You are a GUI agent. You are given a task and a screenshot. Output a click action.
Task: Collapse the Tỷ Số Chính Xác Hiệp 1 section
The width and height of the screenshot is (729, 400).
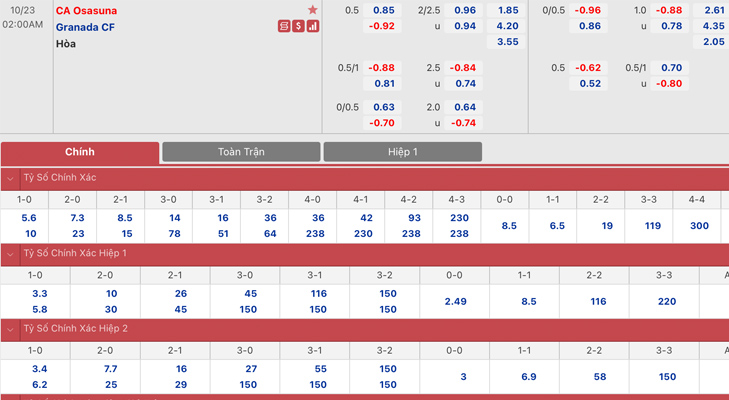10,253
